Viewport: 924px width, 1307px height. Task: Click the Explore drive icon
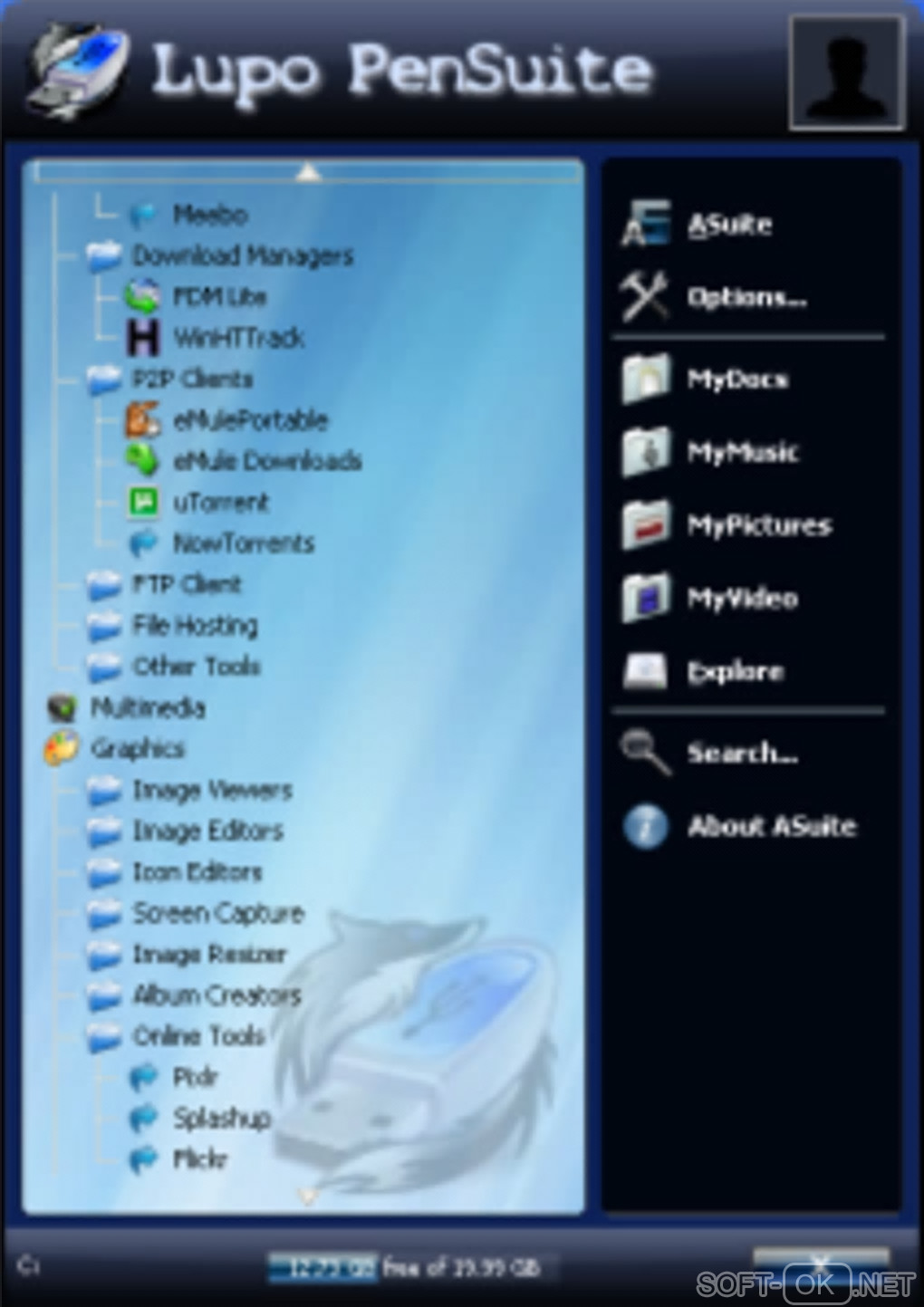646,671
